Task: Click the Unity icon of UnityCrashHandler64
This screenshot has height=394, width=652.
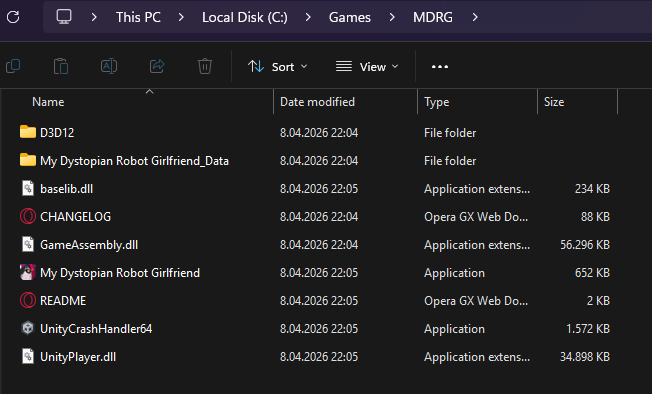Action: tap(28, 328)
